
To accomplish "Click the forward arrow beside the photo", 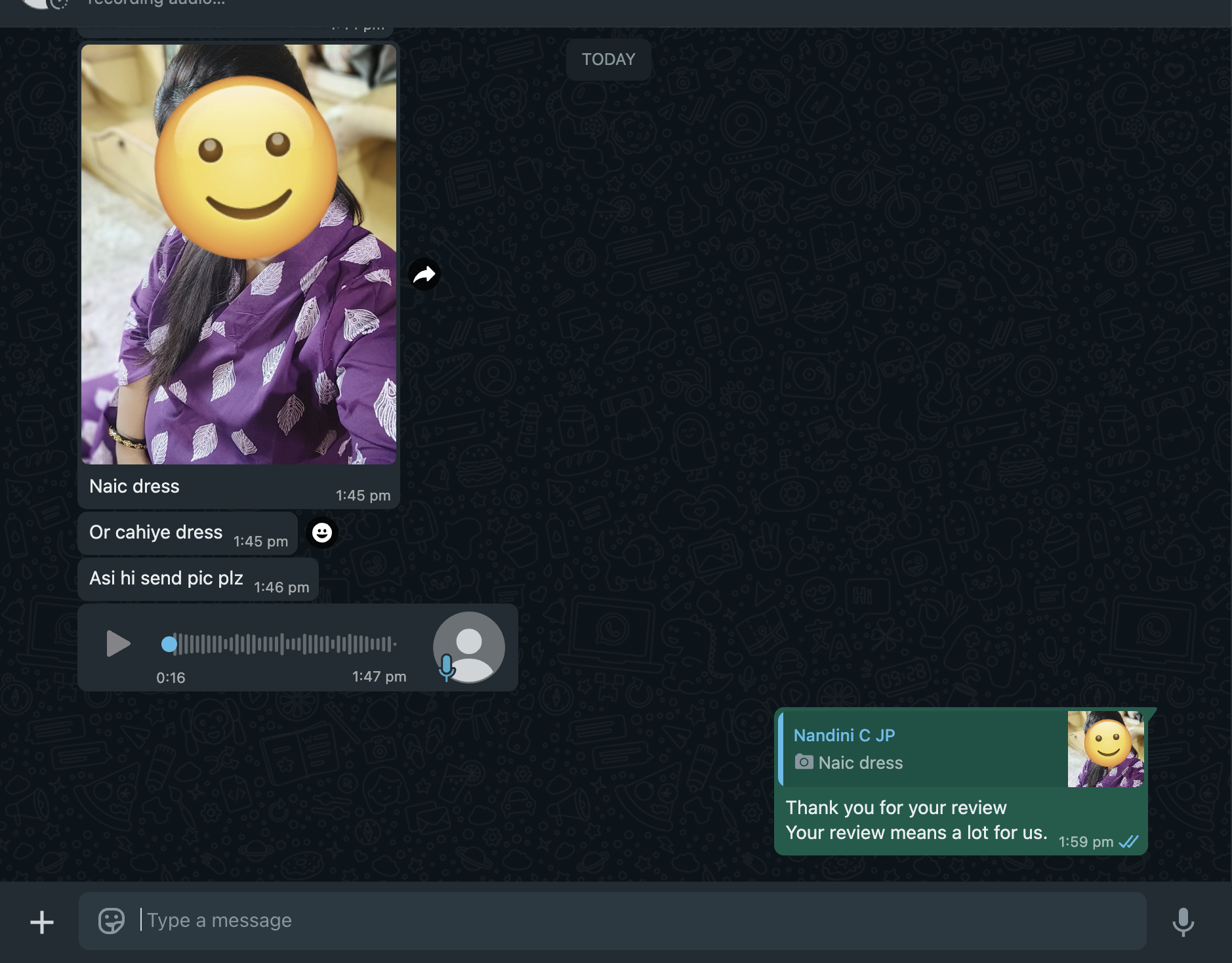I will (424, 274).
